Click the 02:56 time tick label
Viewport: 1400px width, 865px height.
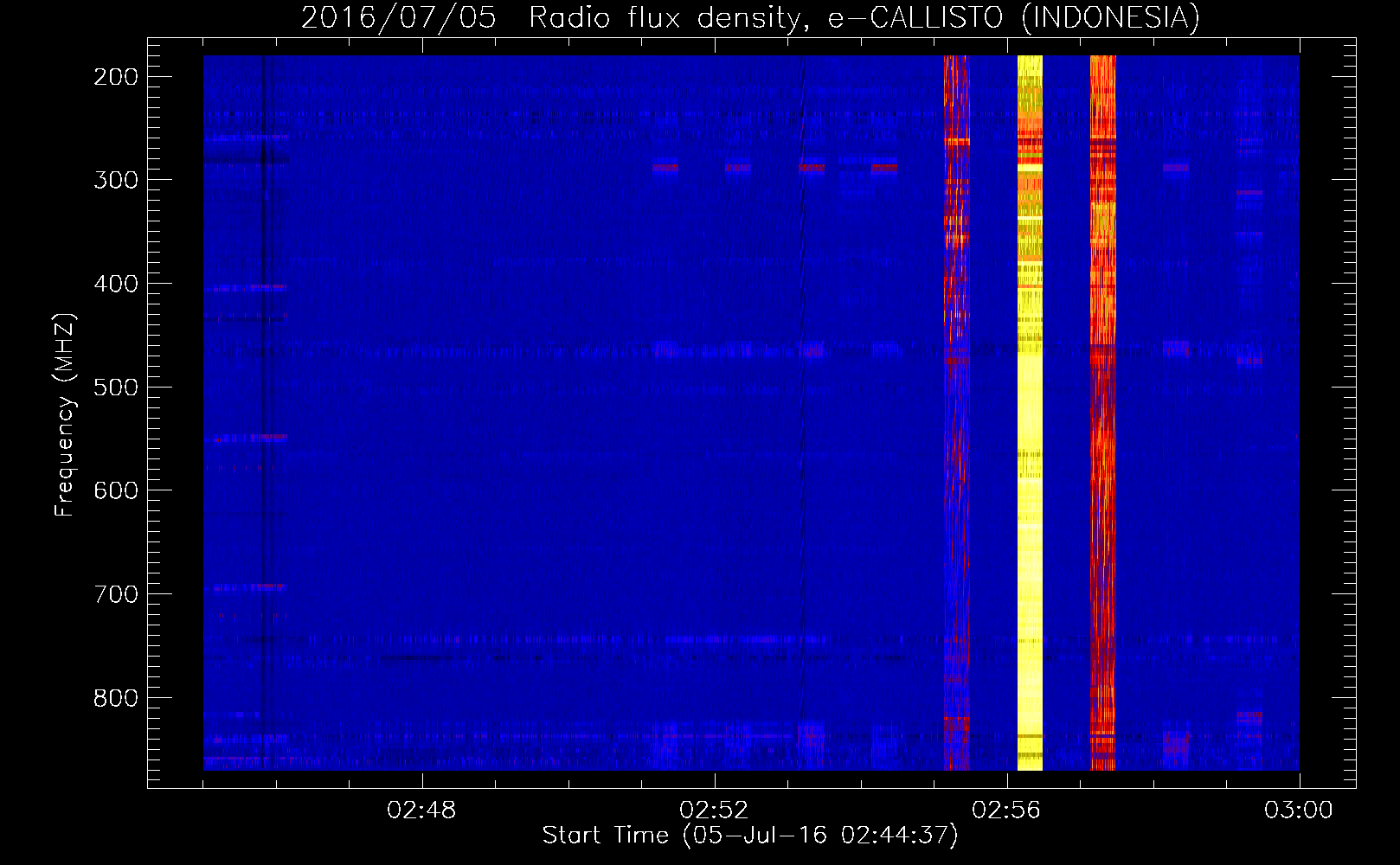pos(1006,811)
